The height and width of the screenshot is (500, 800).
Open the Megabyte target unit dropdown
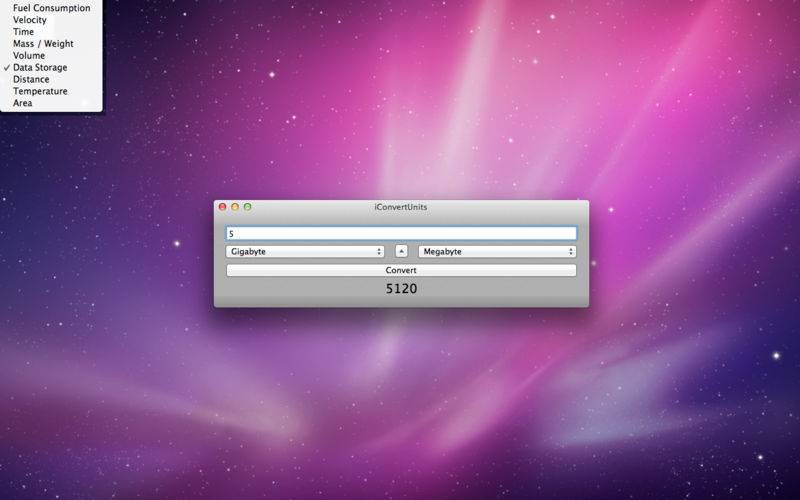point(497,252)
